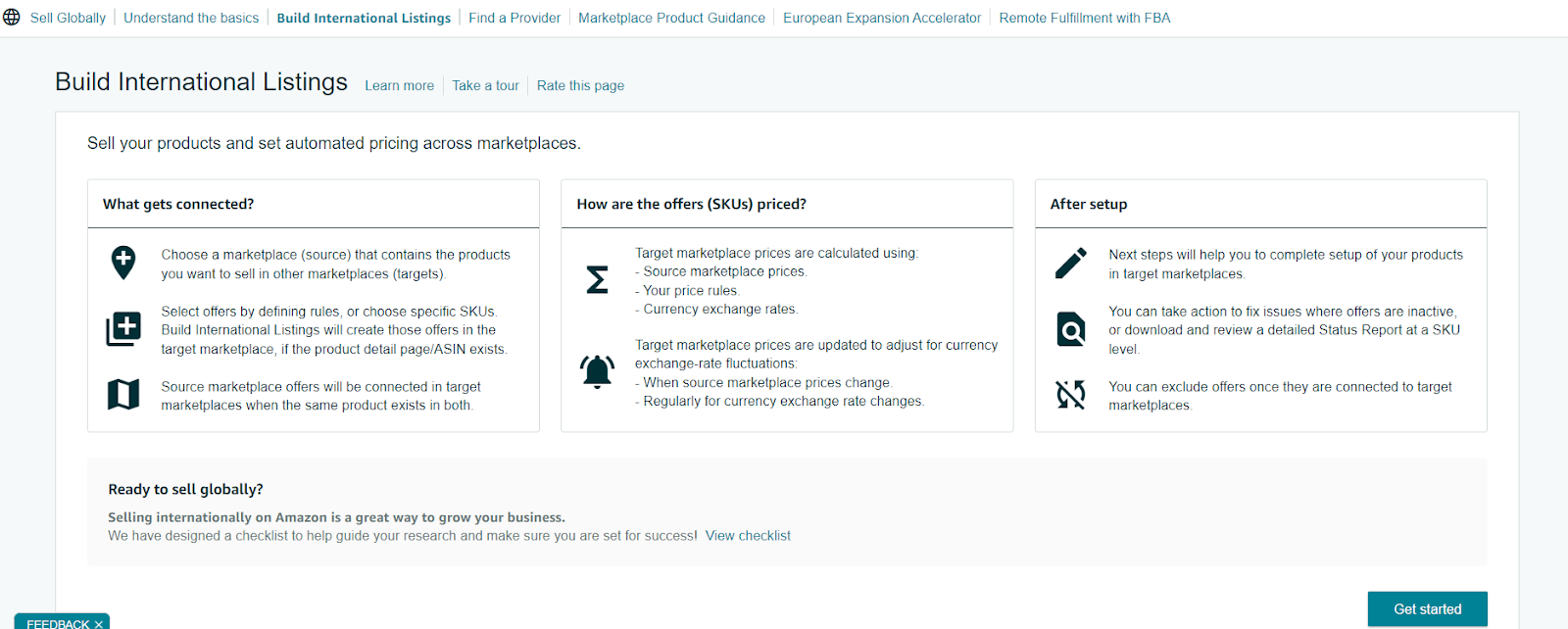Click the document search Status Report icon
Image resolution: width=1568 pixels, height=629 pixels.
click(x=1070, y=329)
